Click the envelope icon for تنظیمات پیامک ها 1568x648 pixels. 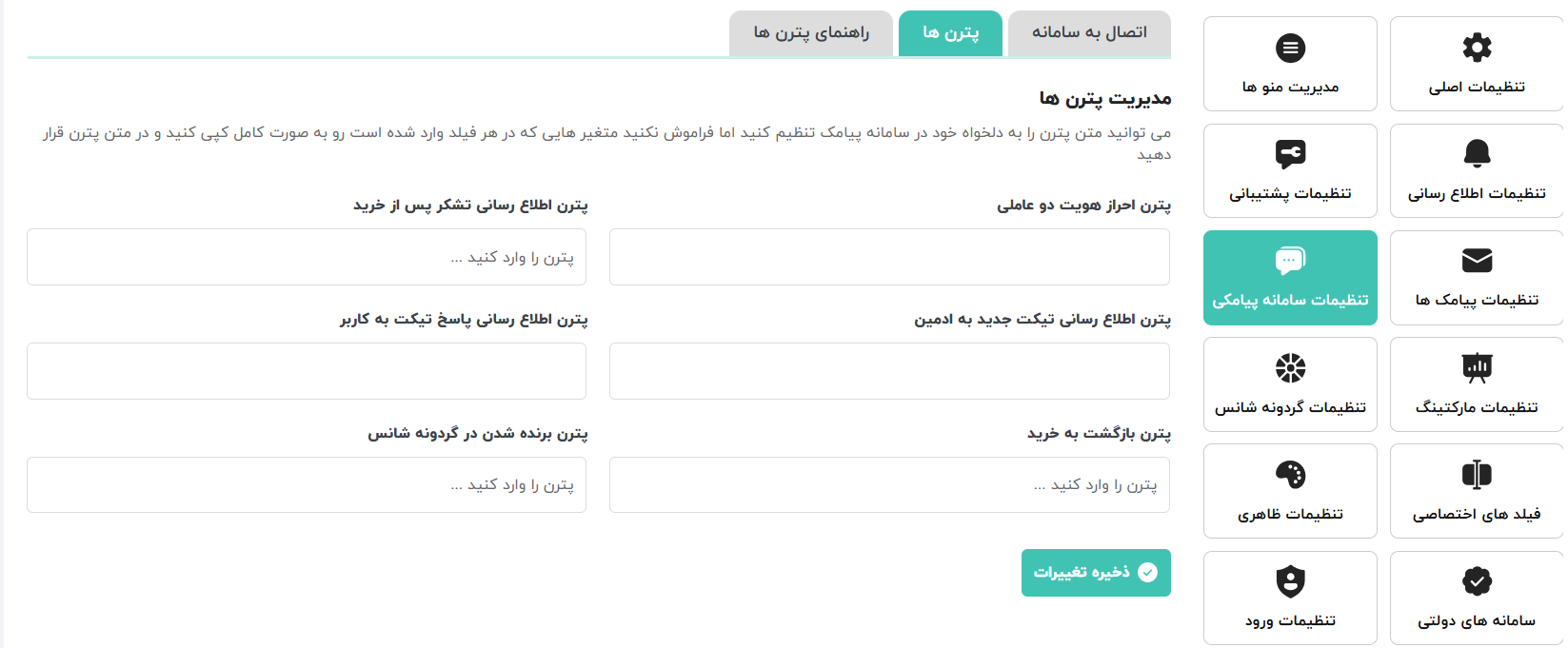point(1477,260)
